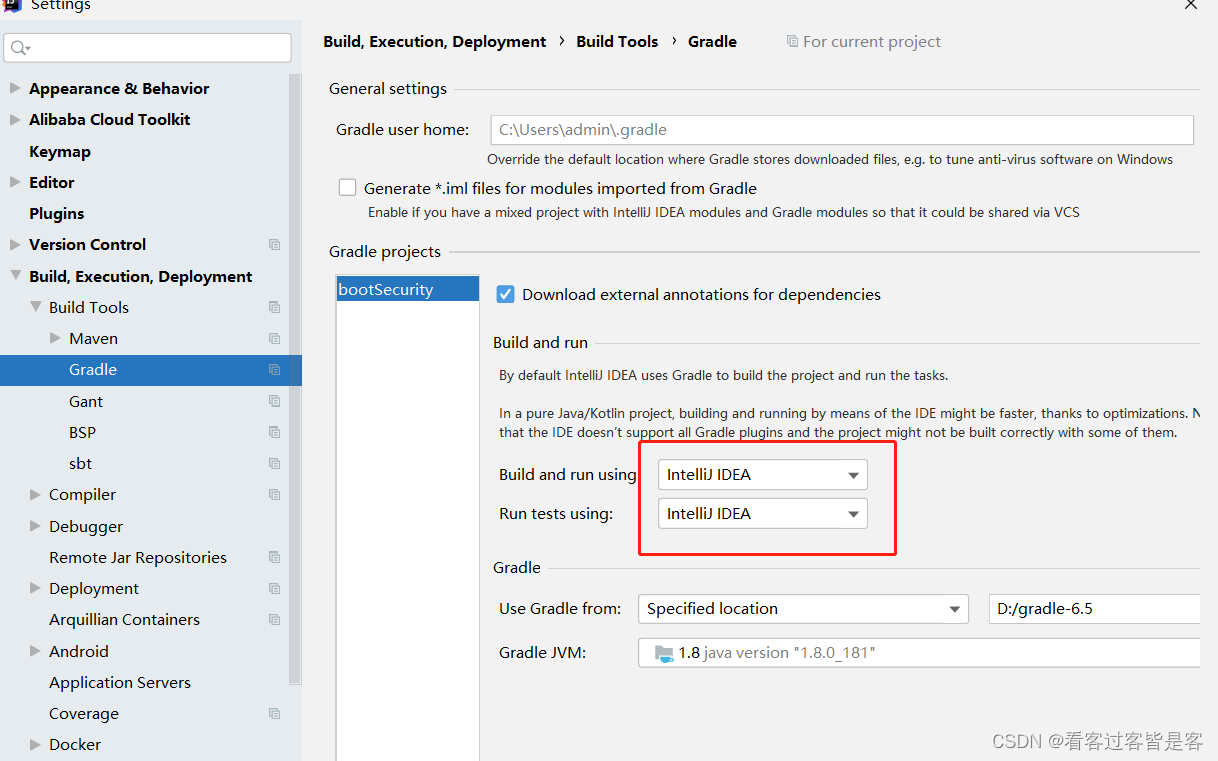Select bootSecurity Gradle project
This screenshot has width=1218, height=761.
tap(408, 289)
